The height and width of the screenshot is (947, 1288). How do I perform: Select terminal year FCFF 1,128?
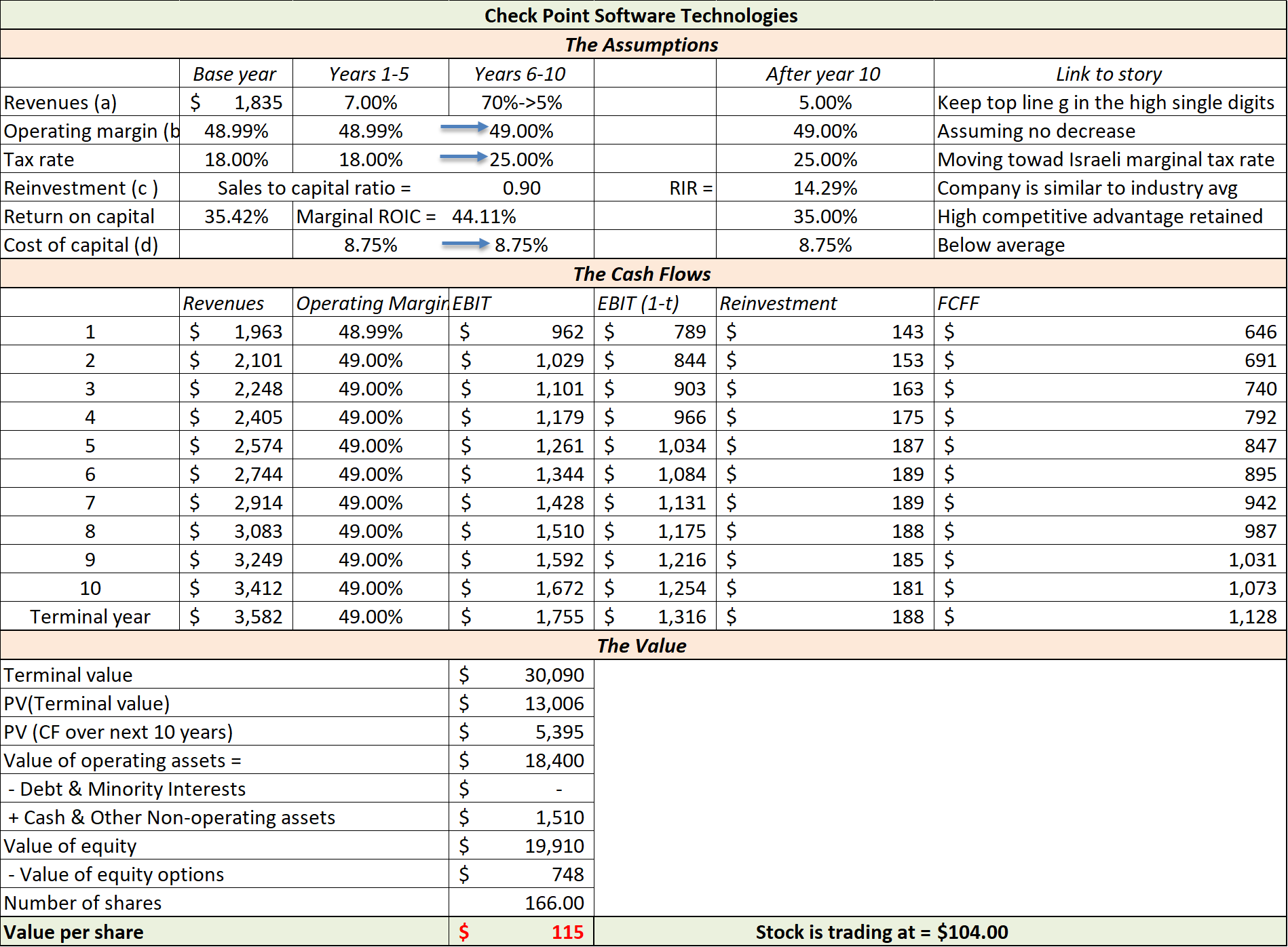click(x=1253, y=617)
